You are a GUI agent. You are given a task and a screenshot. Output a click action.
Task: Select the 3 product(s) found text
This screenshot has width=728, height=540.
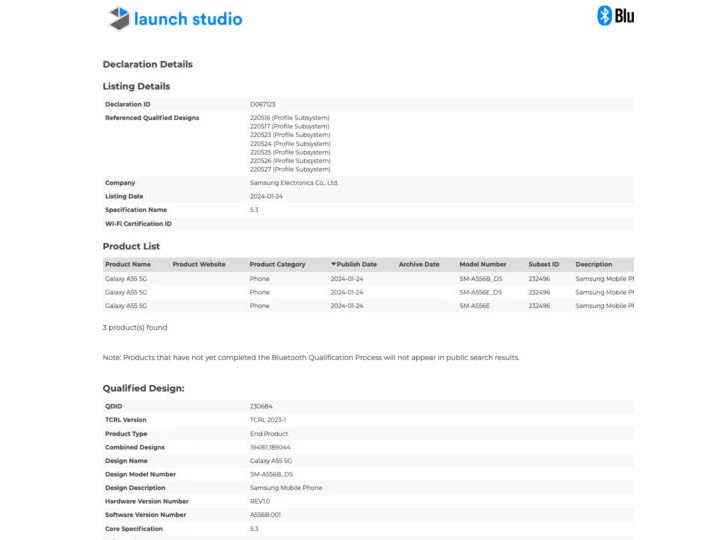click(135, 327)
